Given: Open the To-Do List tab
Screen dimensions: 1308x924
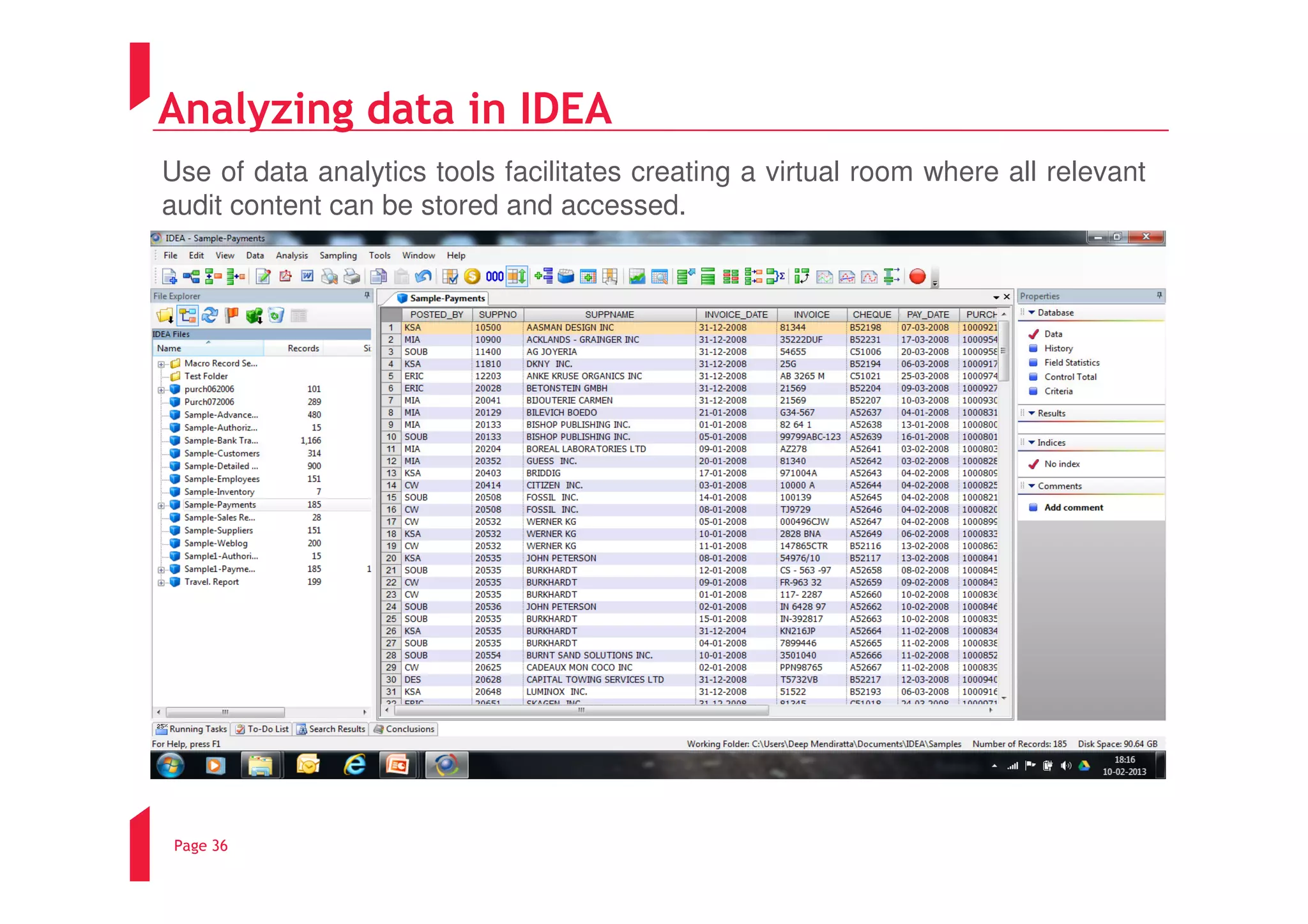Looking at the screenshot, I should 261,729.
